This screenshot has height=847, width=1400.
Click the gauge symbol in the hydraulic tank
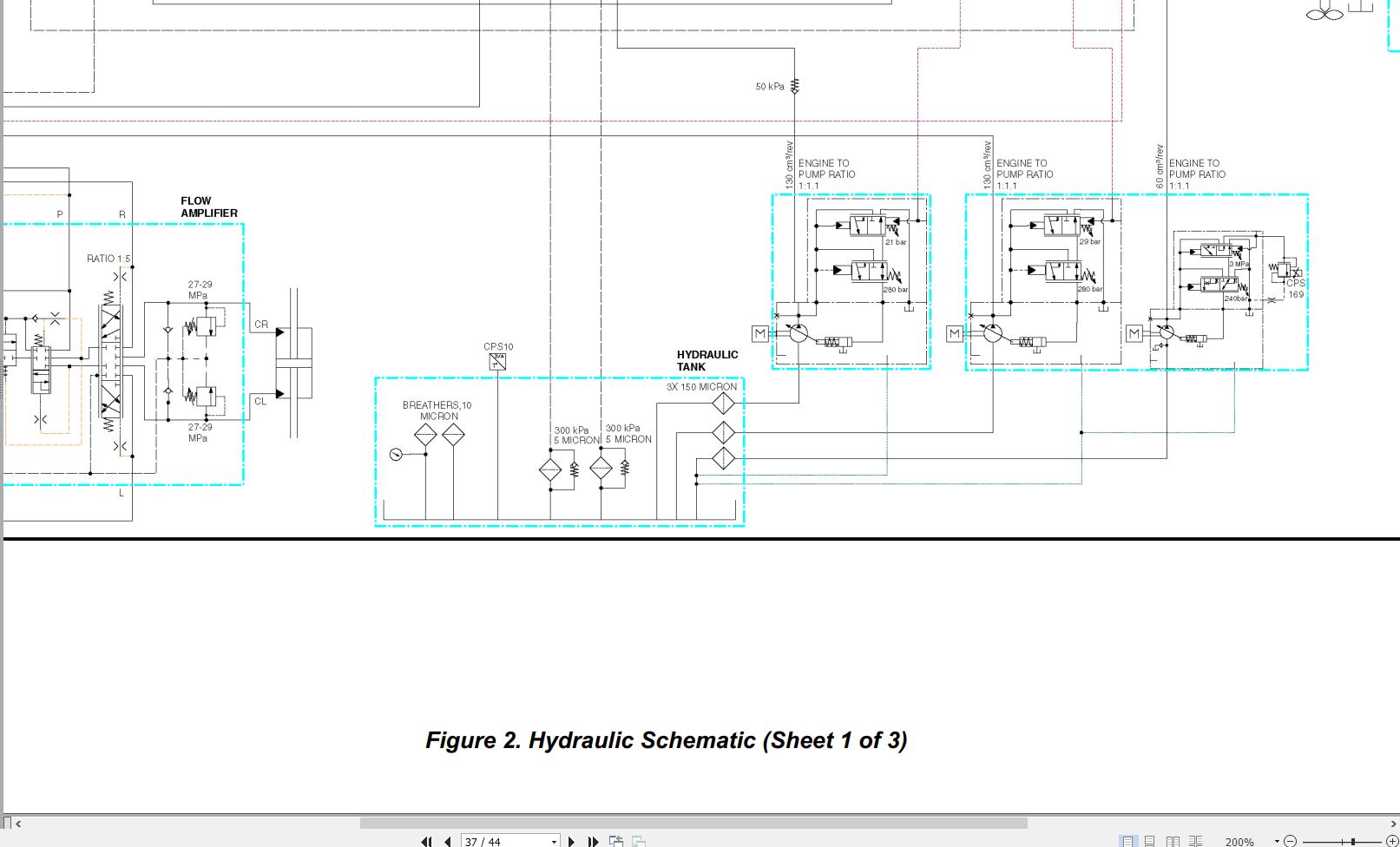(396, 454)
